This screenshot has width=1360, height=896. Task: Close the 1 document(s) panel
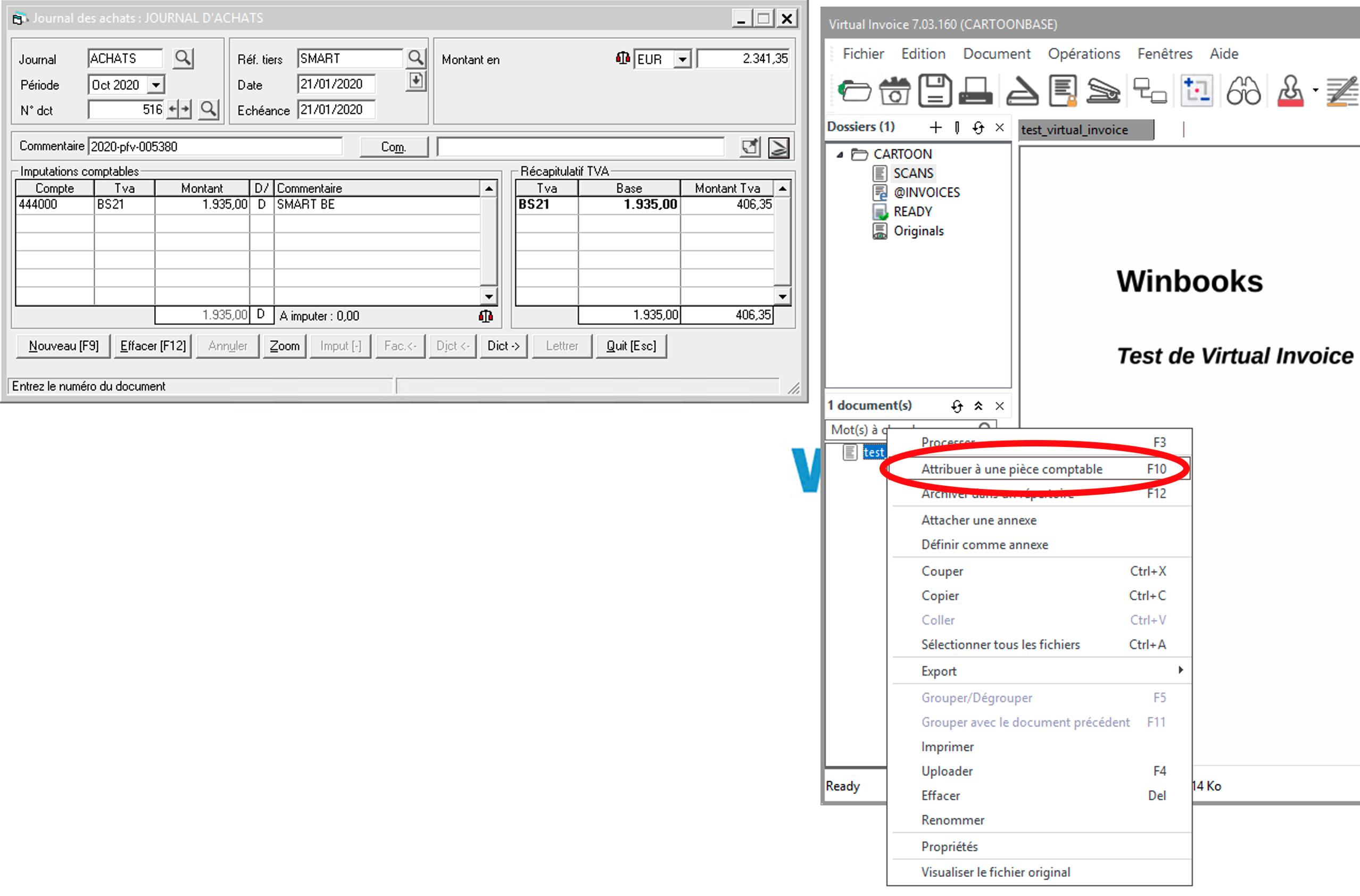point(999,406)
